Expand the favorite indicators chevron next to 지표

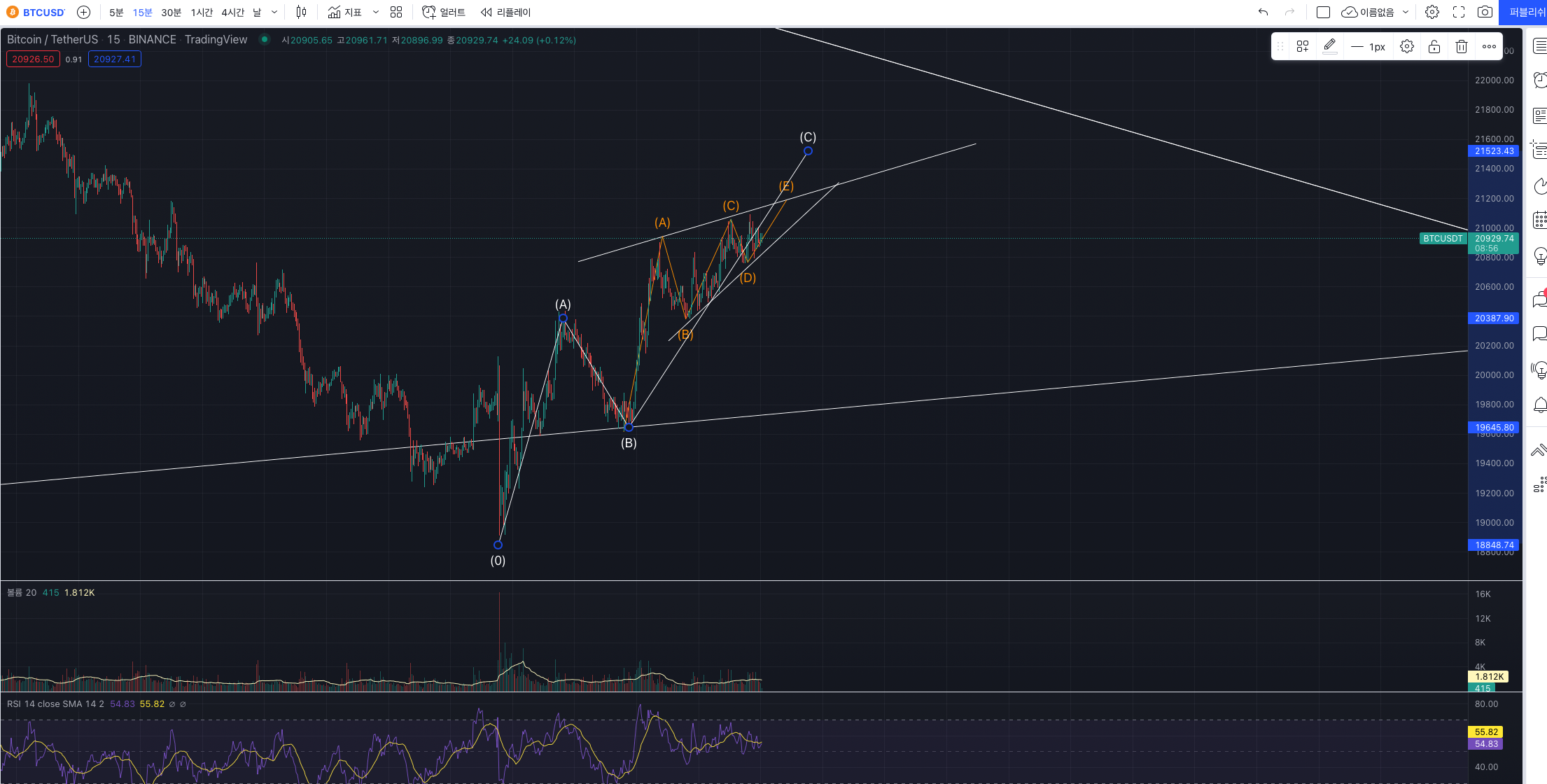[376, 12]
